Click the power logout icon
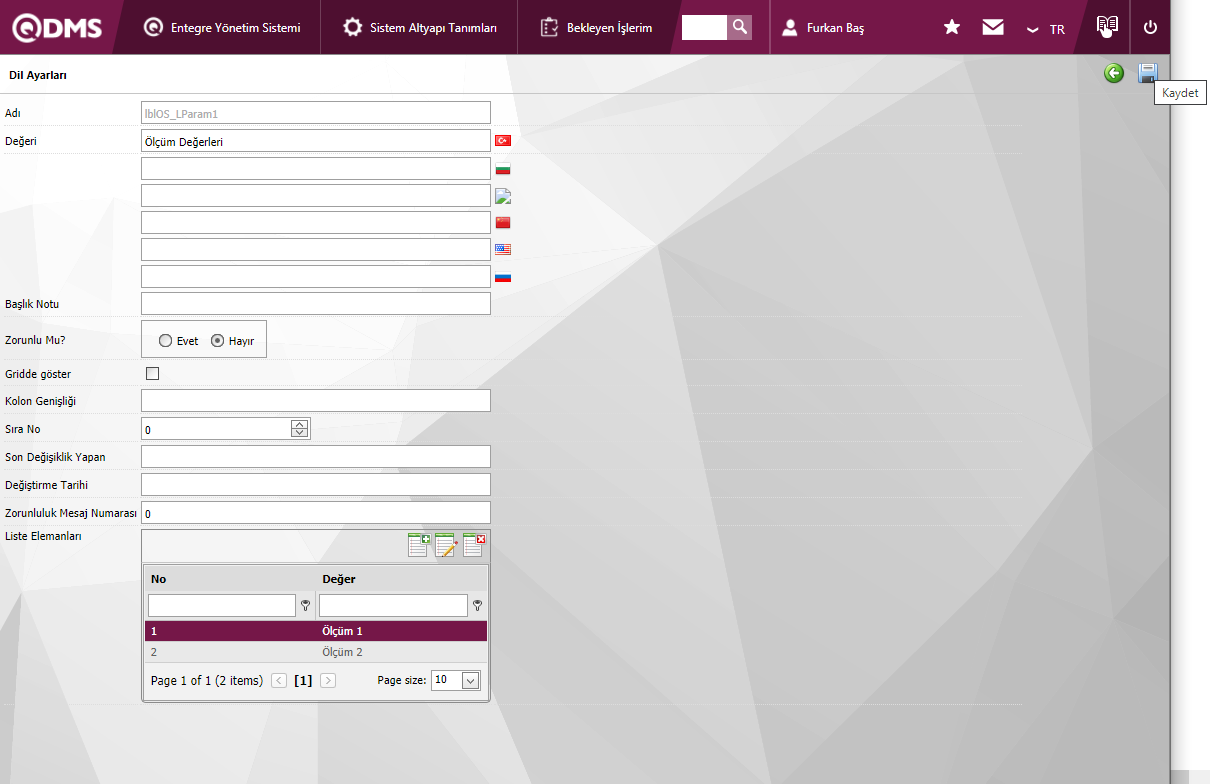1210x784 pixels. (1150, 28)
